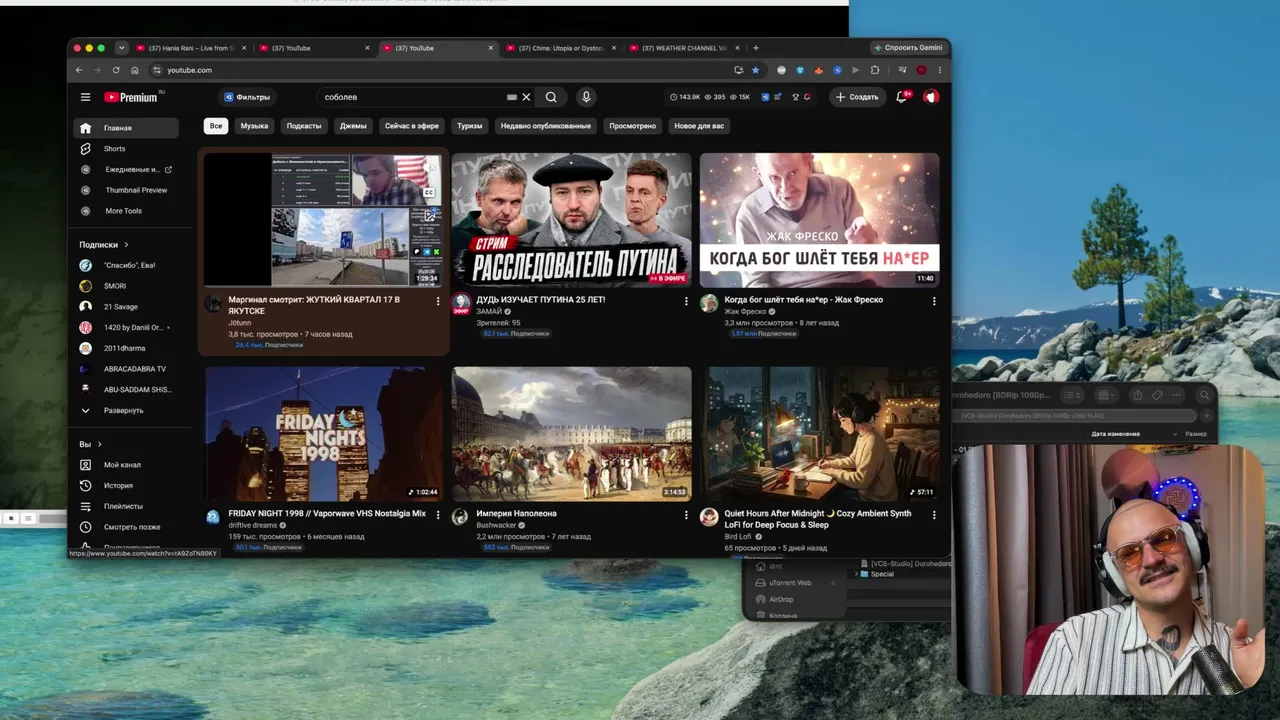Open Chrome three-dot menu

(x=940, y=70)
